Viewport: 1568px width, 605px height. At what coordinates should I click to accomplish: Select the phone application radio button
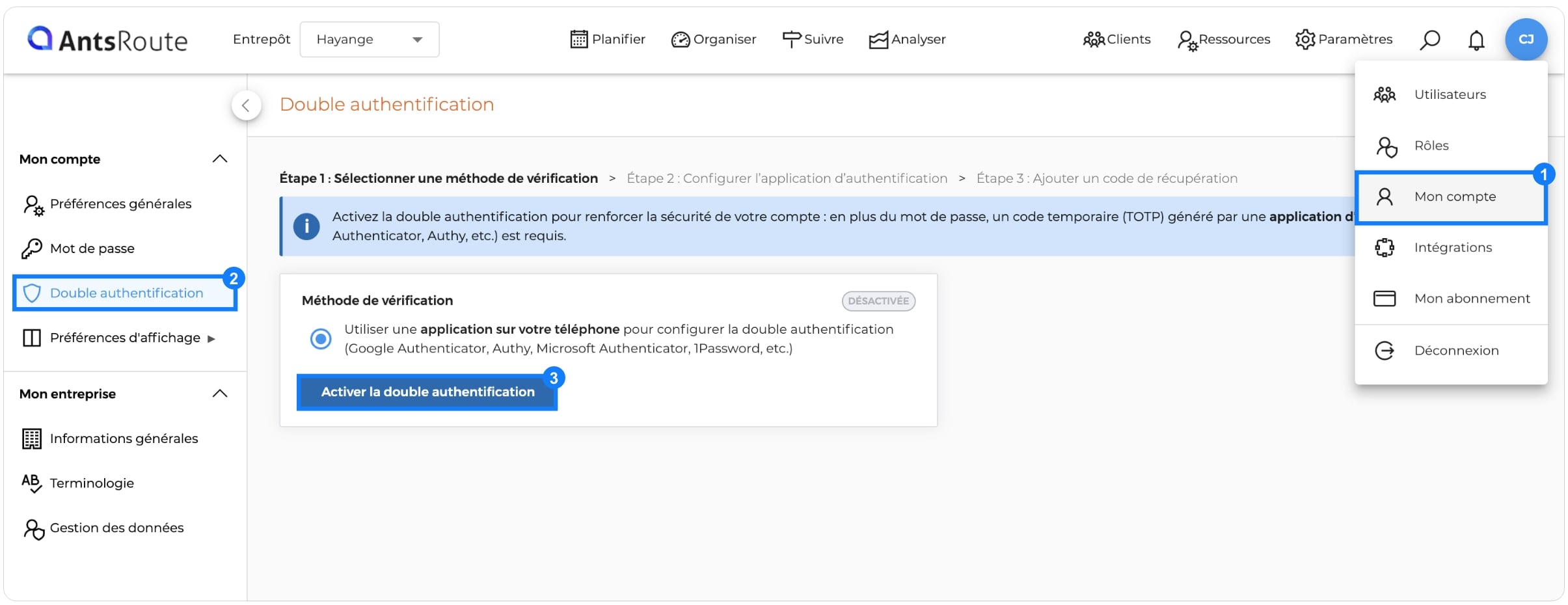[321, 339]
